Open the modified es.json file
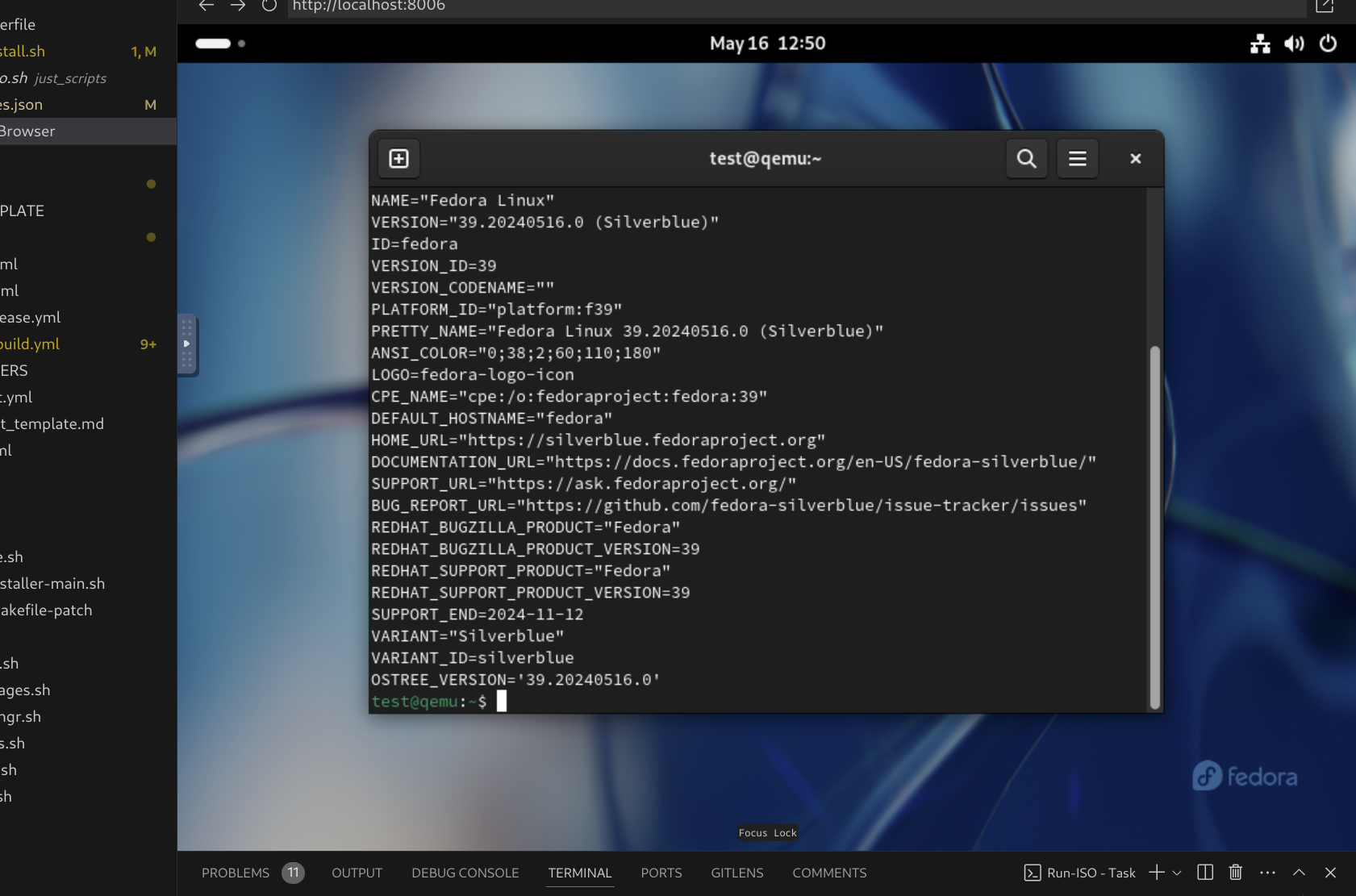This screenshot has height=896, width=1356. (88, 105)
